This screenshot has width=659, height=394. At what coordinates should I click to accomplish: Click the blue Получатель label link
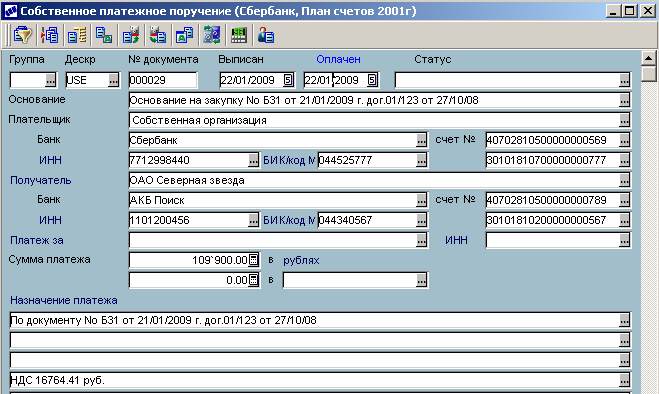point(41,180)
